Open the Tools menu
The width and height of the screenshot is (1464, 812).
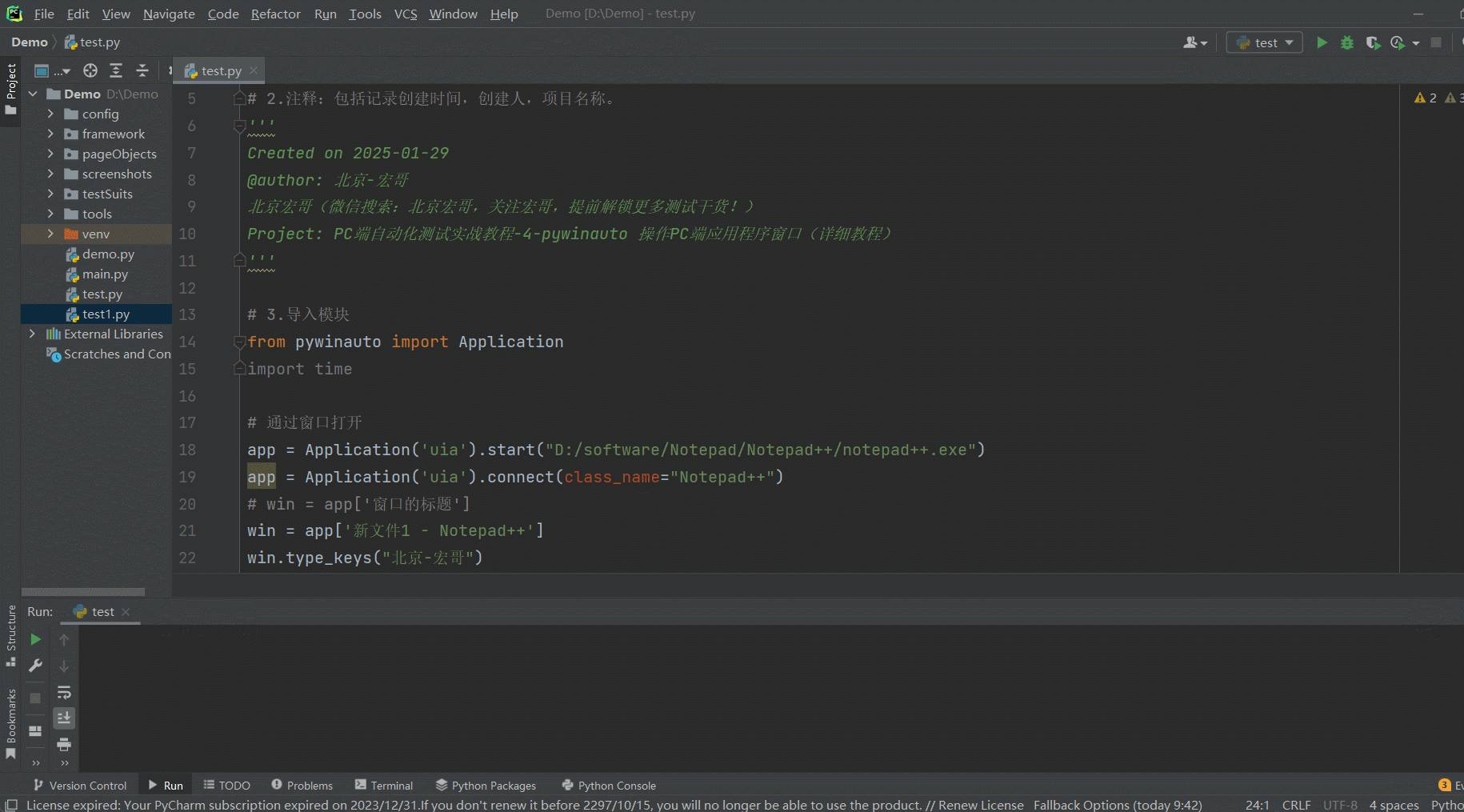click(x=365, y=14)
